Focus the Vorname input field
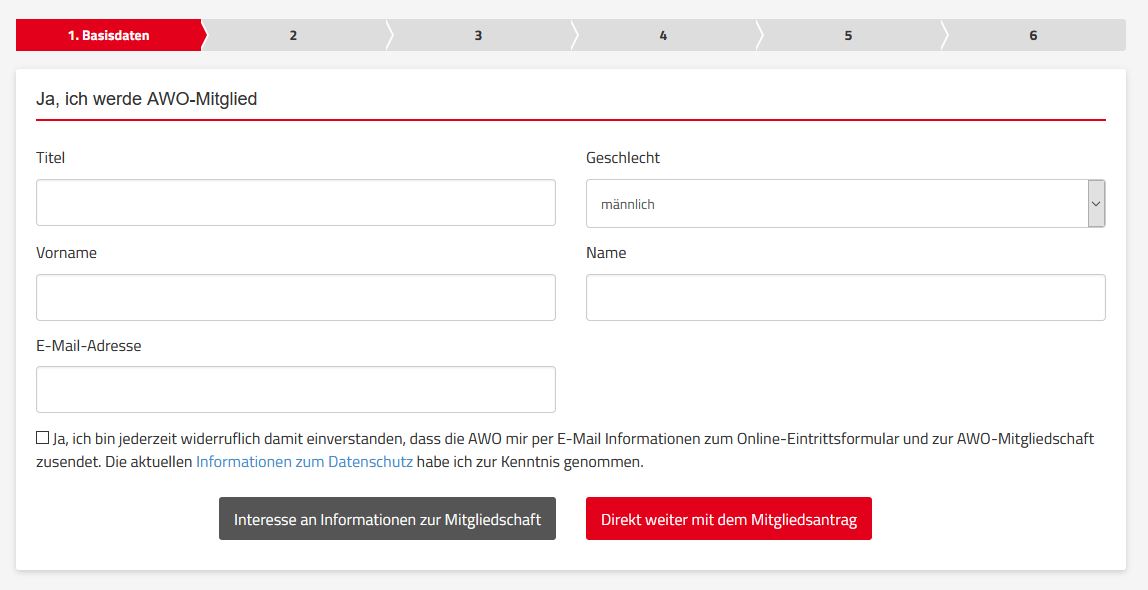 295,298
